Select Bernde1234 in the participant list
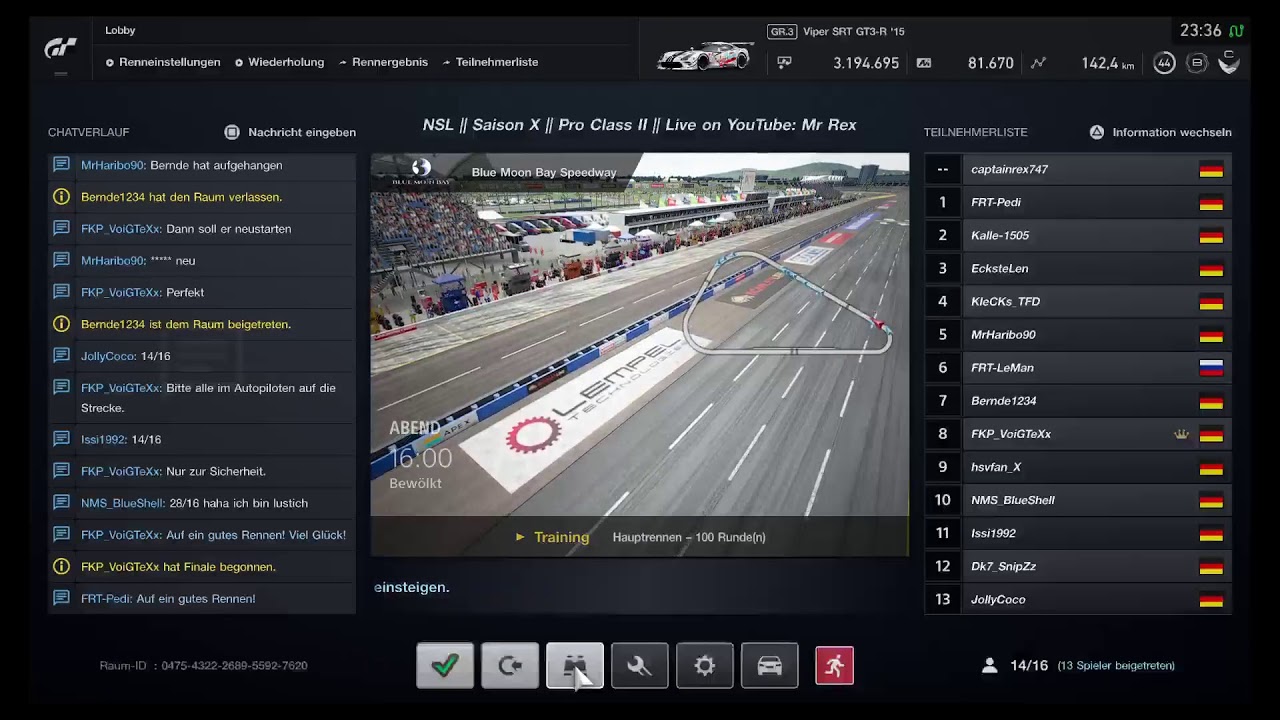Viewport: 1280px width, 720px height. click(1078, 401)
